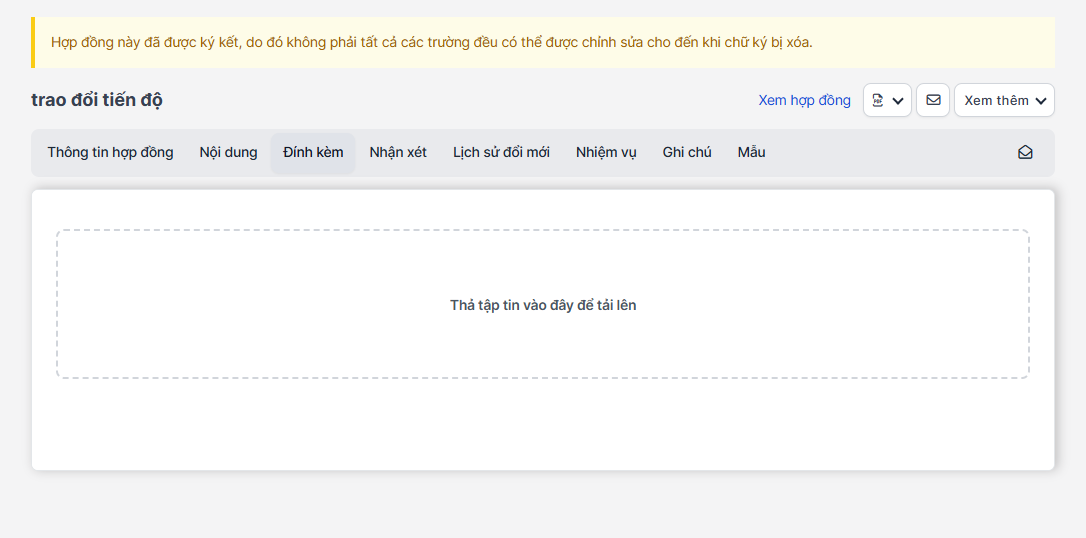Select the "Mẫu" tab
This screenshot has width=1086, height=538.
click(x=751, y=153)
